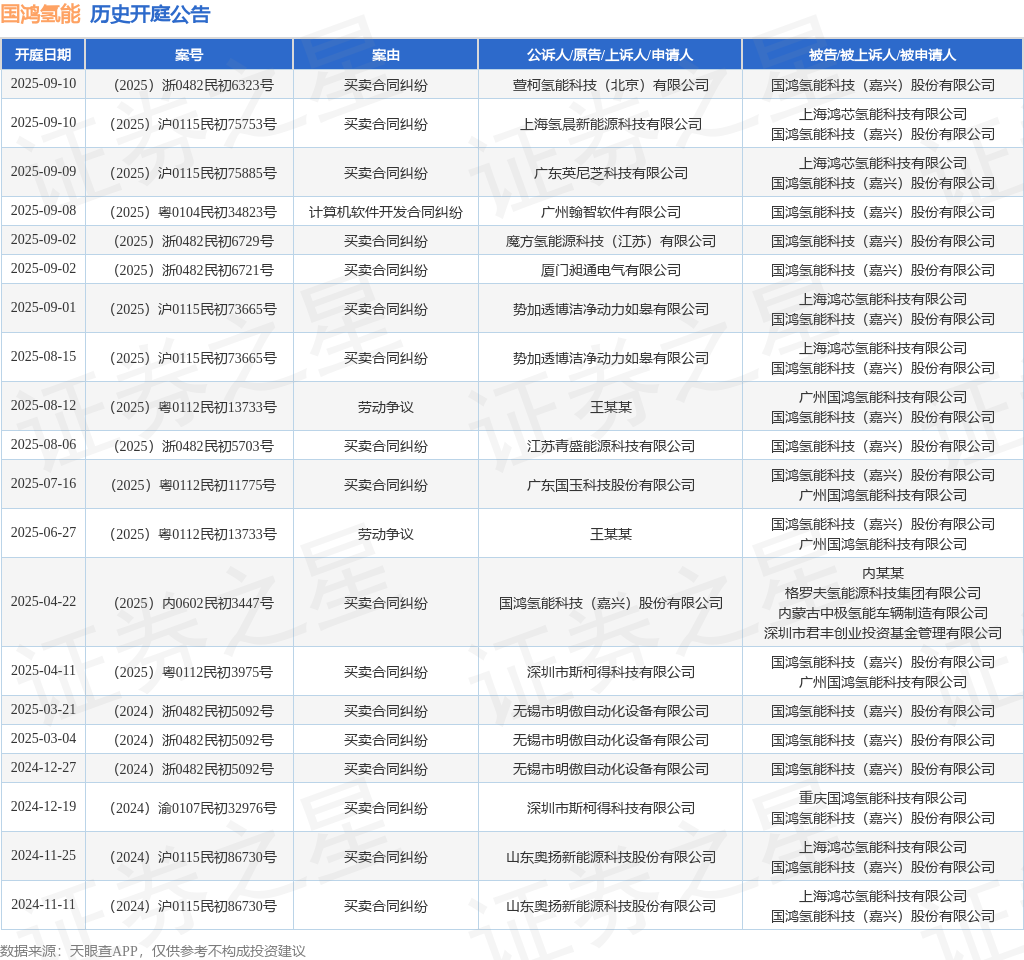Click defendant 内某某
This screenshot has width=1024, height=960.
click(882, 573)
